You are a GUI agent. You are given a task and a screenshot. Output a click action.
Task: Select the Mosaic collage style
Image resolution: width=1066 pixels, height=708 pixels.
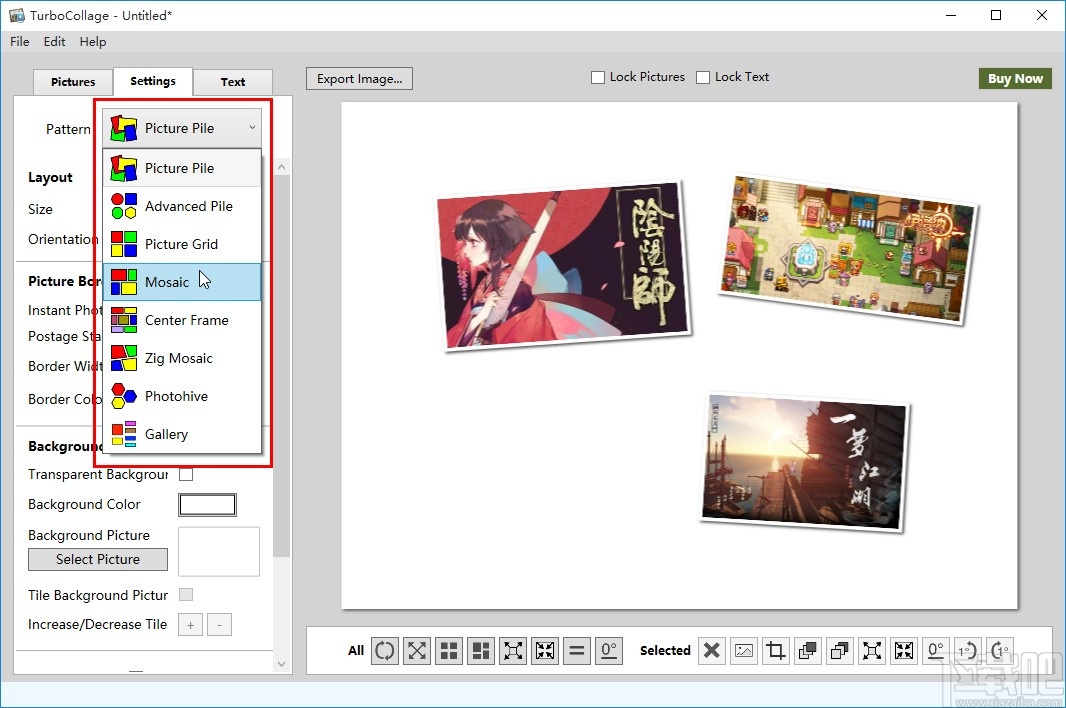pyautogui.click(x=167, y=282)
